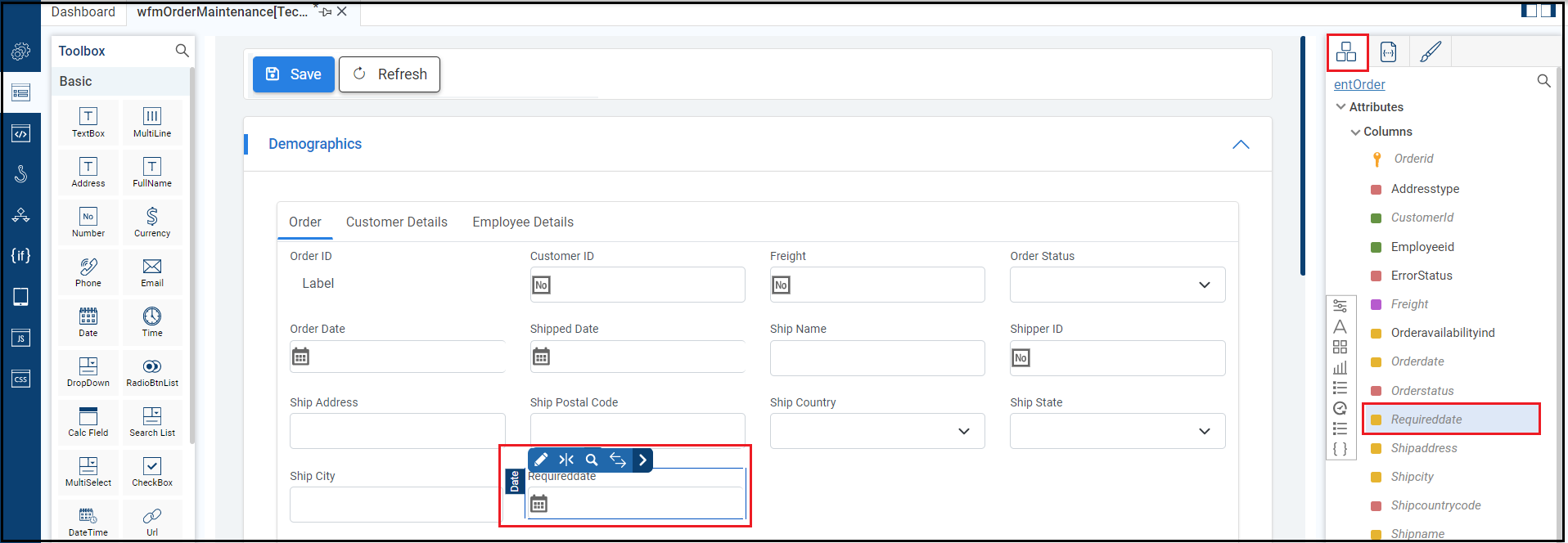The width and height of the screenshot is (1568, 543).
Task: Open the hook icon in left sidebar
Action: point(20,173)
